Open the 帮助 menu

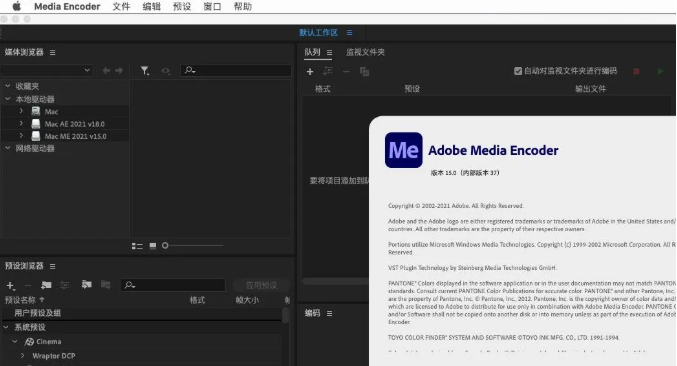[242, 6]
